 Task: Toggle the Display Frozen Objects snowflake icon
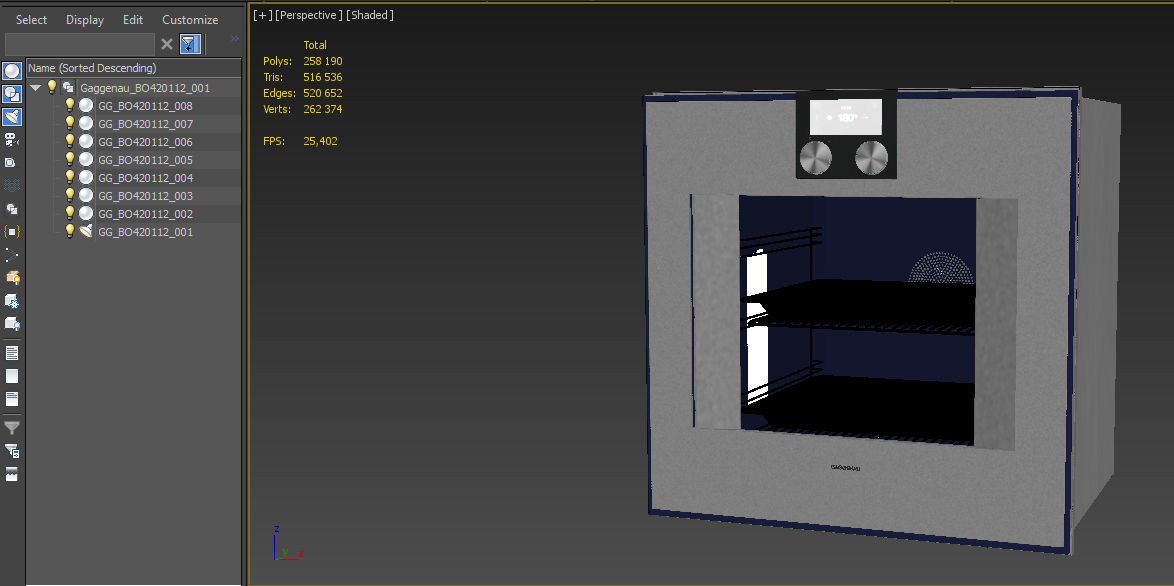click(12, 301)
